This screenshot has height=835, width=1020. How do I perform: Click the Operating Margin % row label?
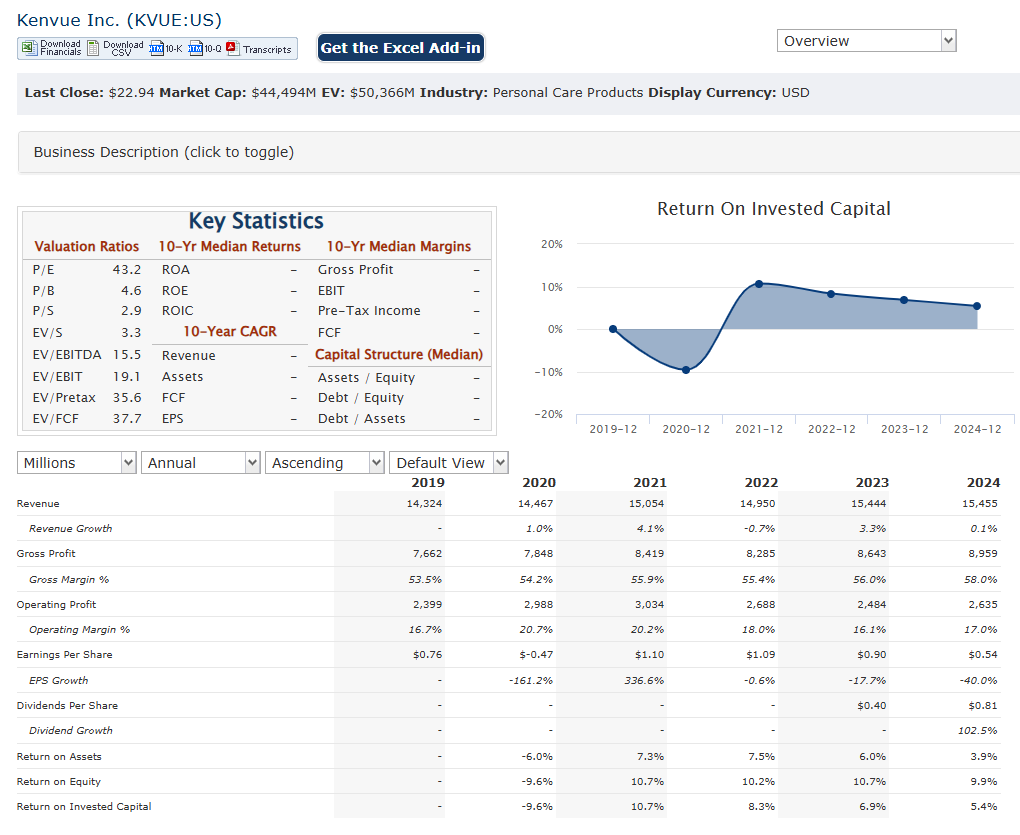(79, 630)
